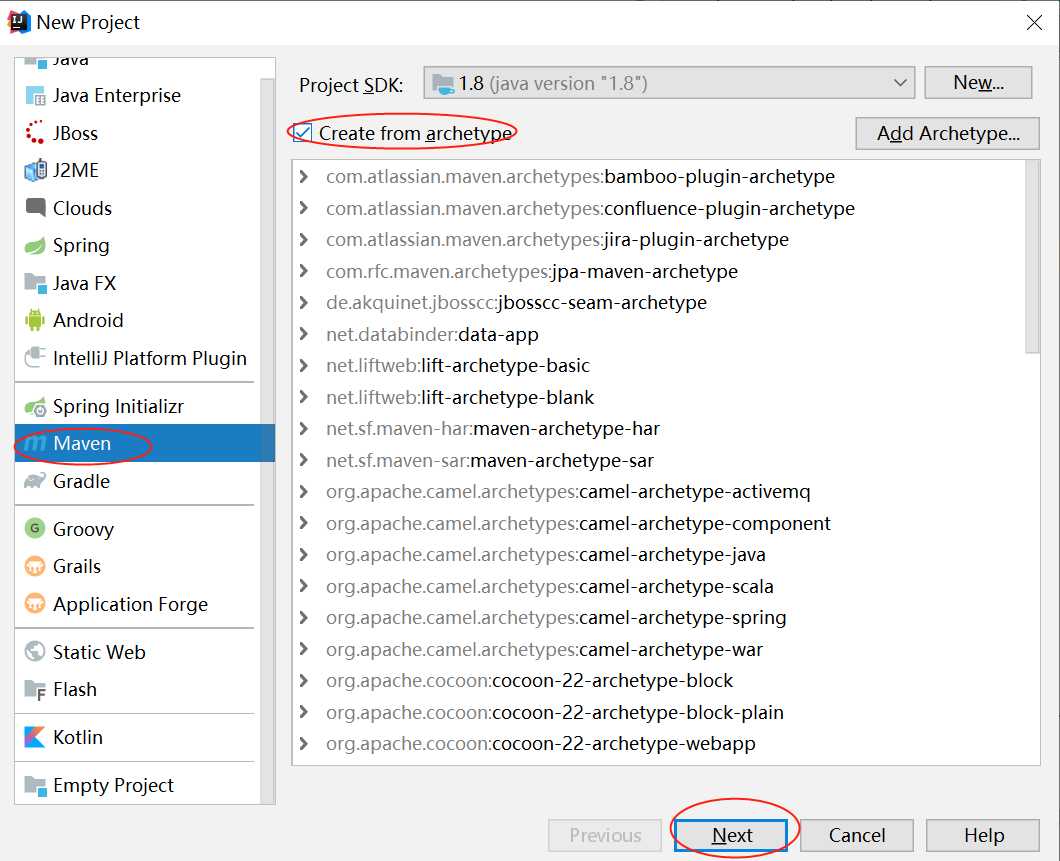1060x861 pixels.
Task: Select Empty Project label
Action: [113, 785]
